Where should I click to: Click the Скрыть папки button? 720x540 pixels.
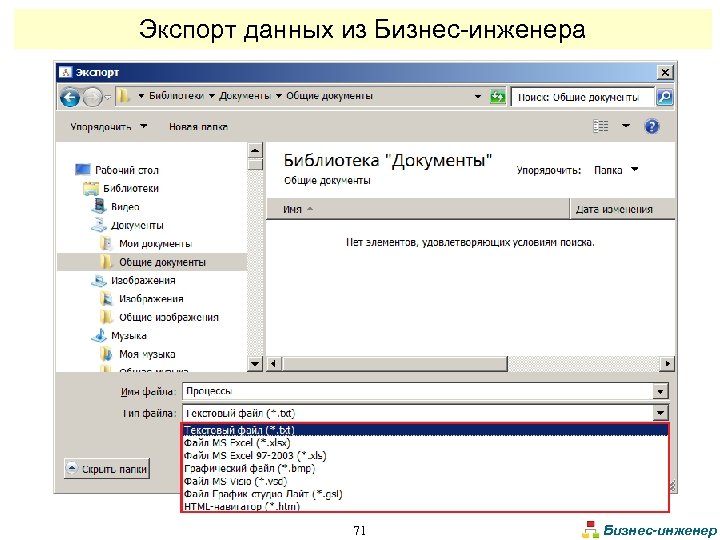[107, 469]
